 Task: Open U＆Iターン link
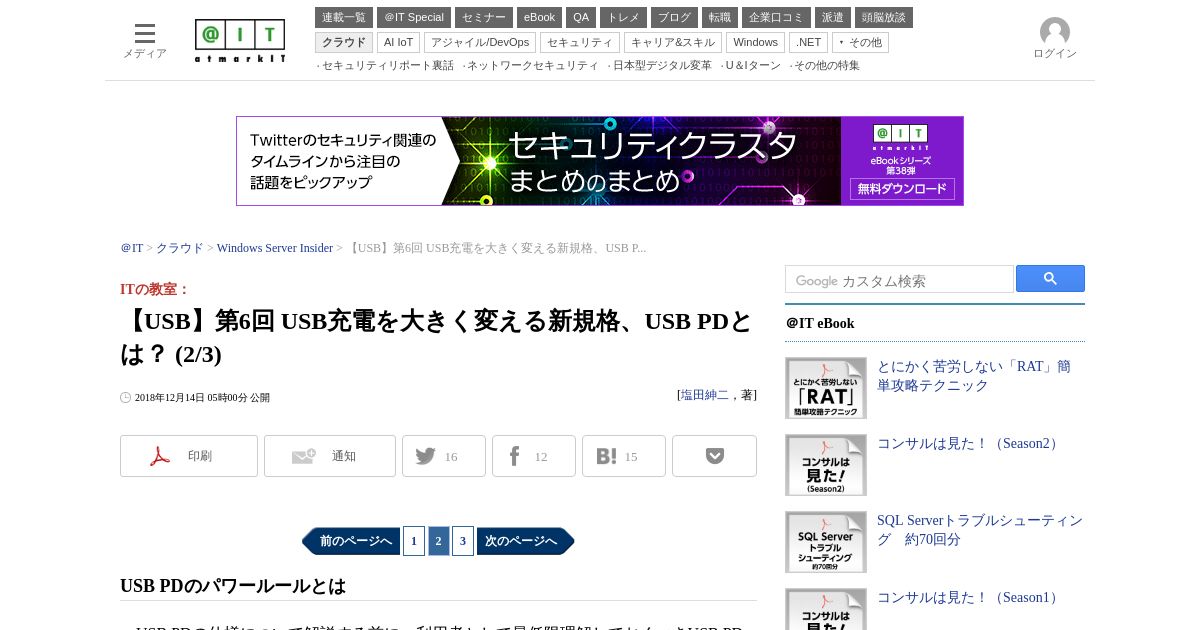coord(753,66)
